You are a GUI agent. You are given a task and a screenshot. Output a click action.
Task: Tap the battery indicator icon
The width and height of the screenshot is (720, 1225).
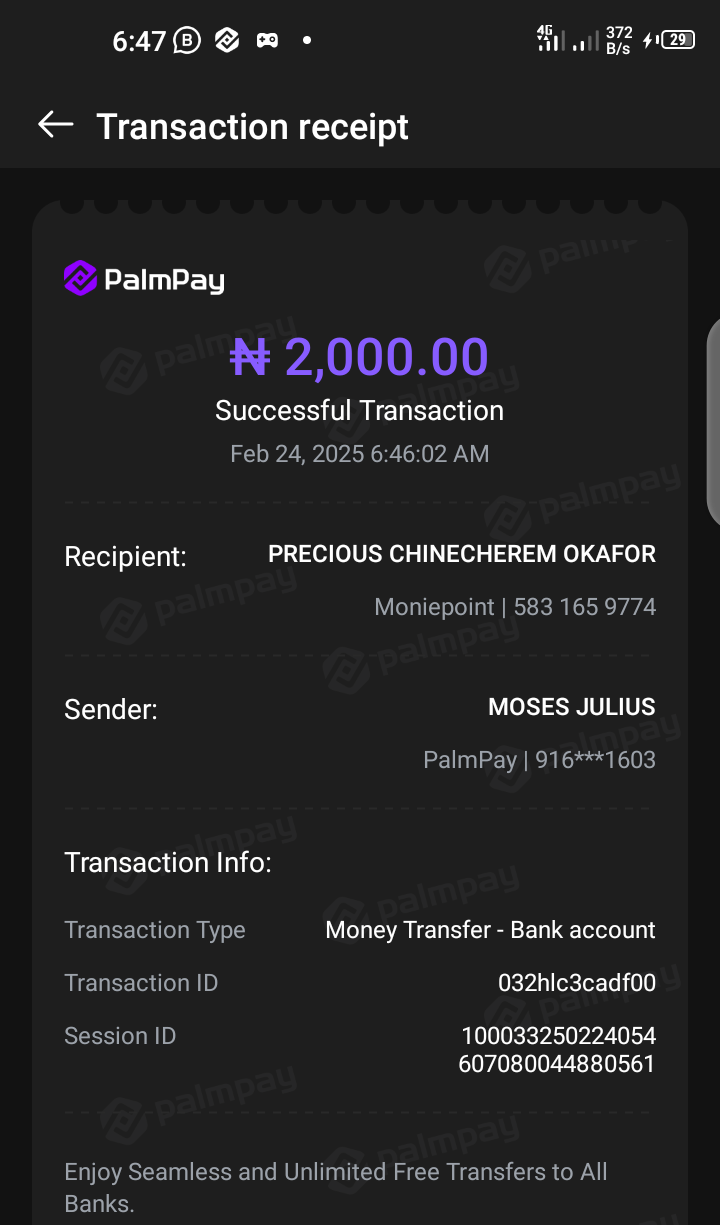coord(676,40)
